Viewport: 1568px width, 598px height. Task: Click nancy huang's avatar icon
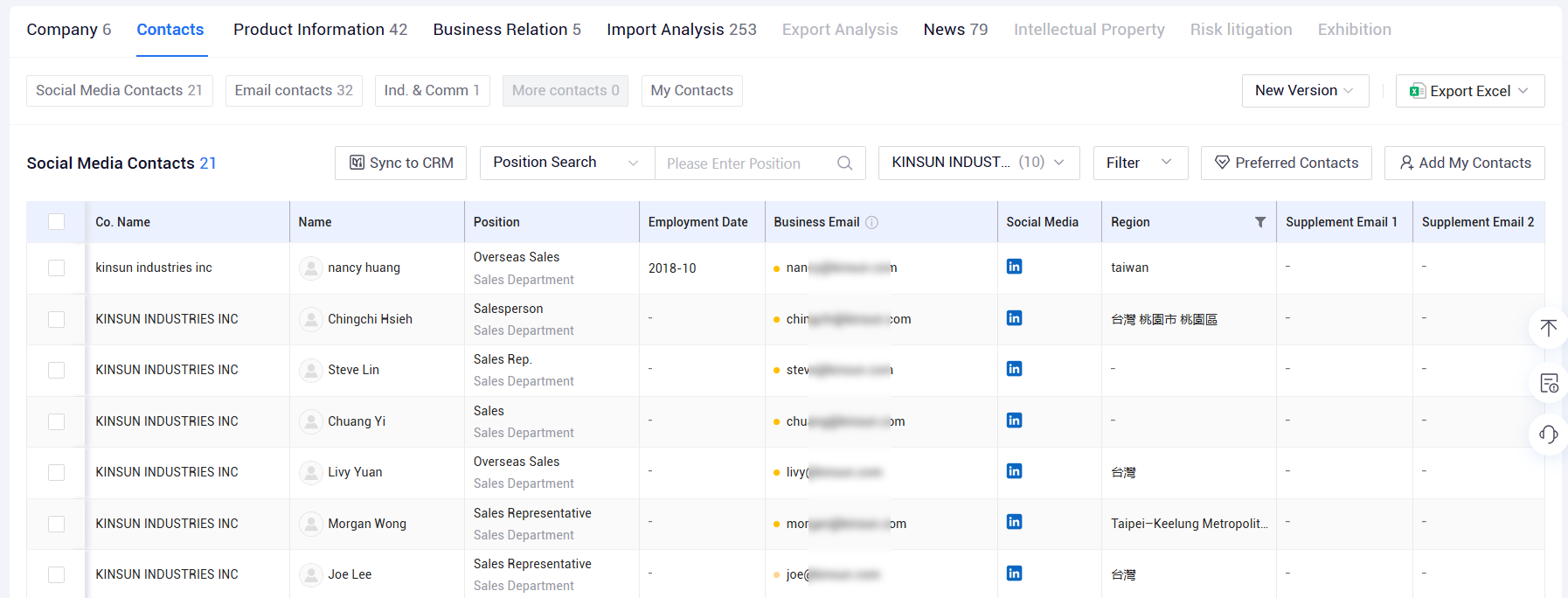tap(310, 268)
